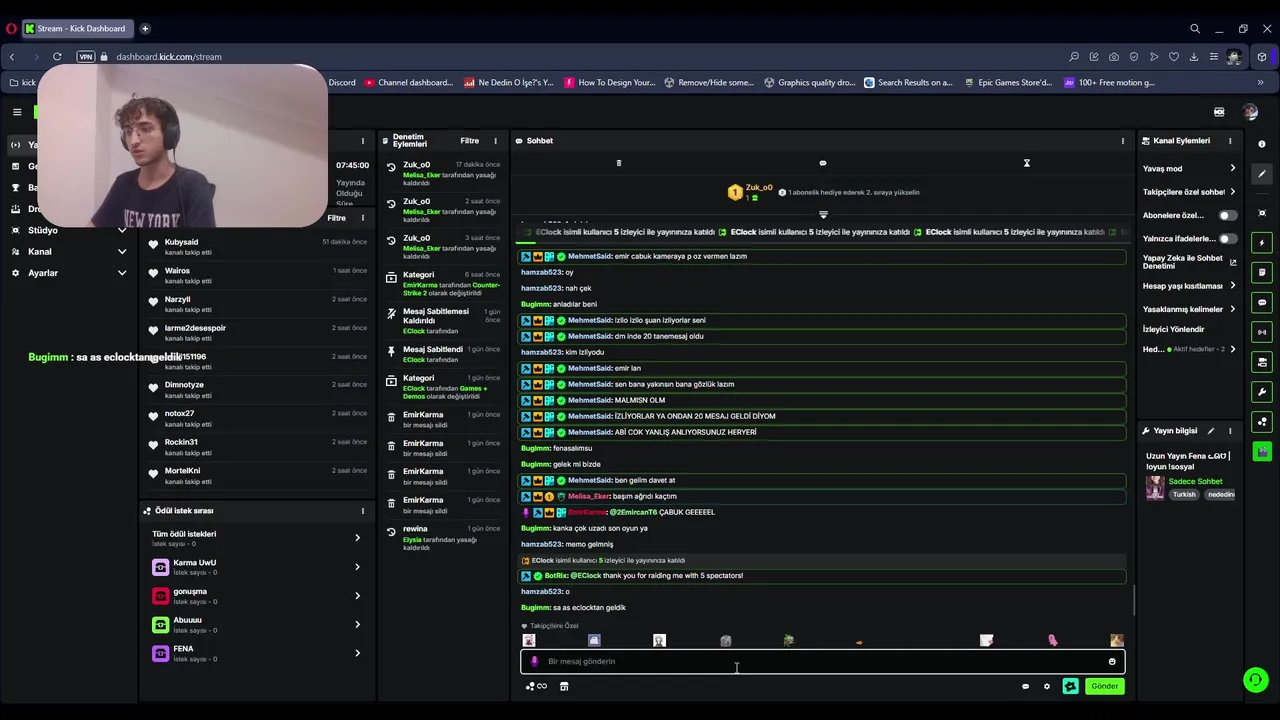Open Channel dashboard bookmark
The width and height of the screenshot is (1280, 720).
(x=409, y=83)
